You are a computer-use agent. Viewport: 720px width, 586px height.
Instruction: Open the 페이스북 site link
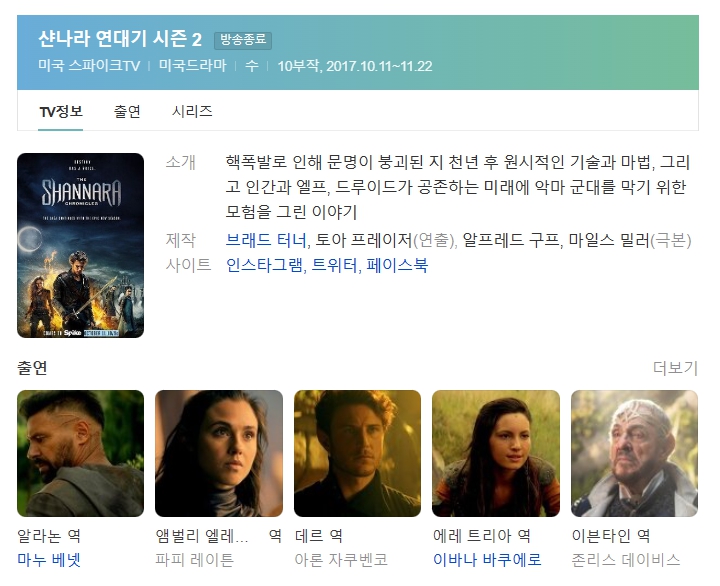(397, 265)
